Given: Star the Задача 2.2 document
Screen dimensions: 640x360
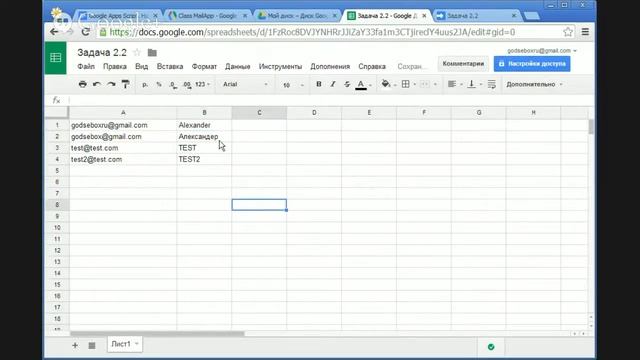Looking at the screenshot, I should point(137,53).
